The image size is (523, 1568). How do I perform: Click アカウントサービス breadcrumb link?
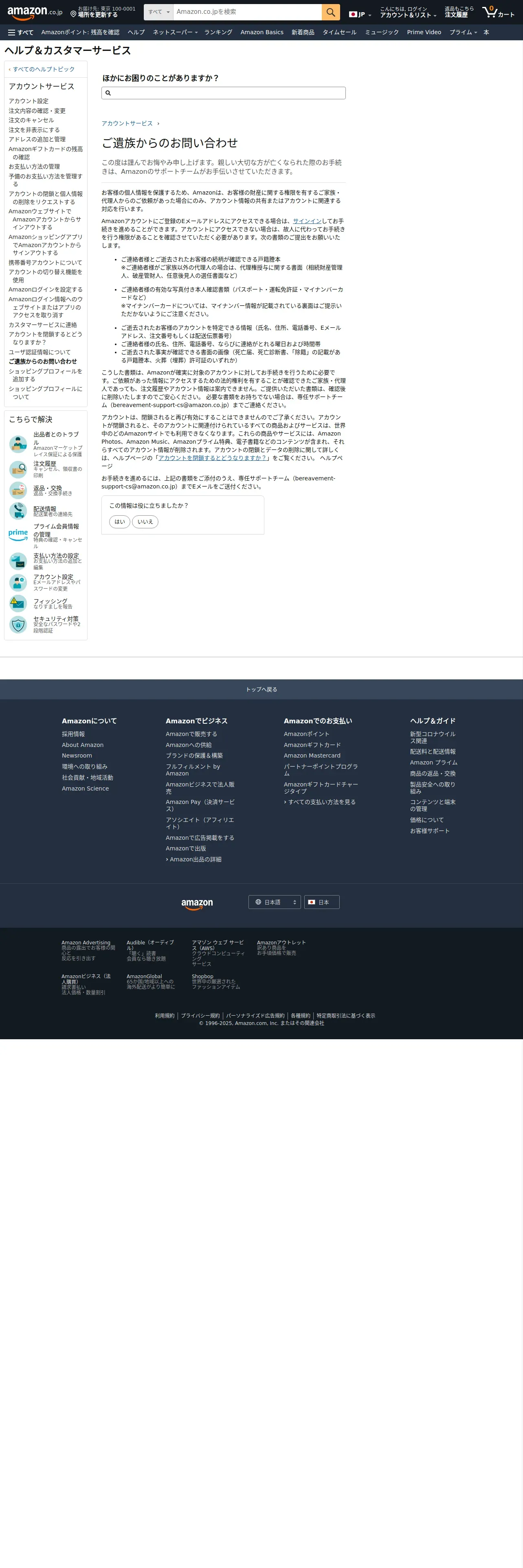click(127, 124)
